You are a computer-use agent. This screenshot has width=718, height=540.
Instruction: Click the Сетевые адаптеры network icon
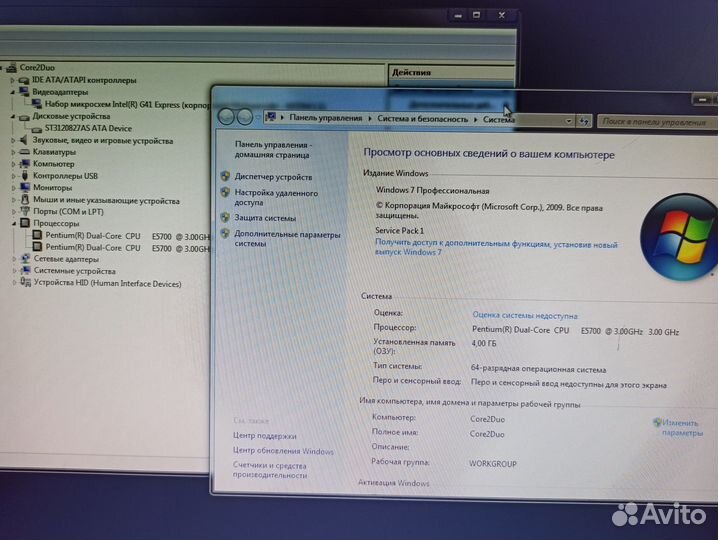[26, 259]
